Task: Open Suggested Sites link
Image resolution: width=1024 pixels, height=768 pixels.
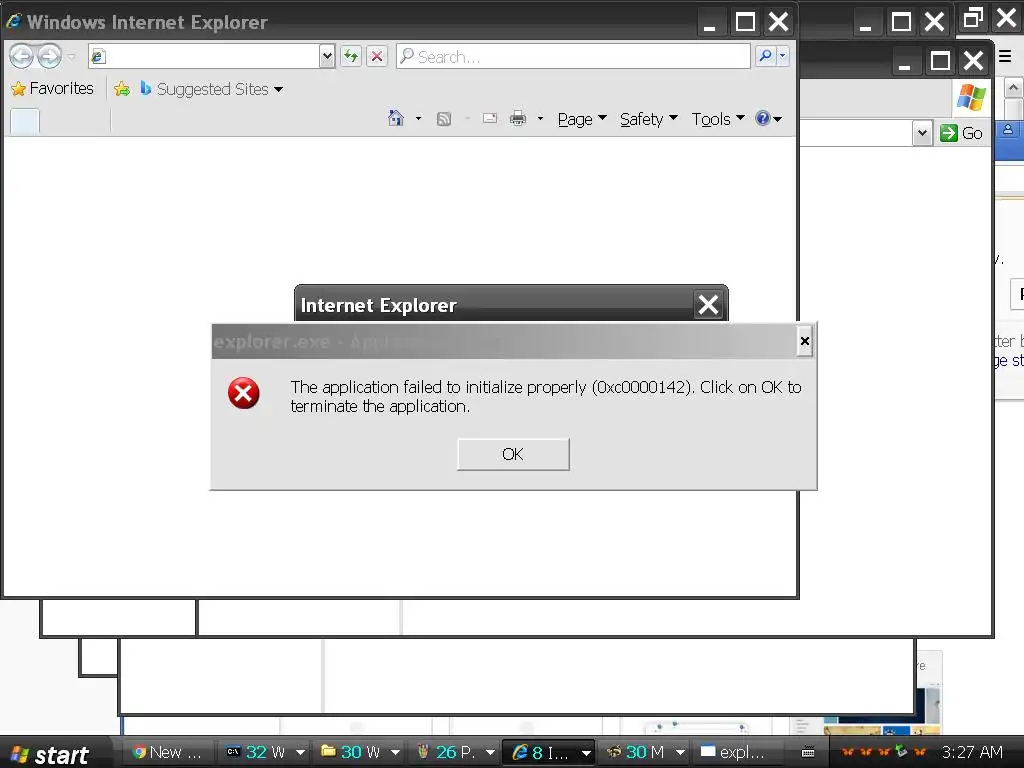Action: click(x=204, y=89)
